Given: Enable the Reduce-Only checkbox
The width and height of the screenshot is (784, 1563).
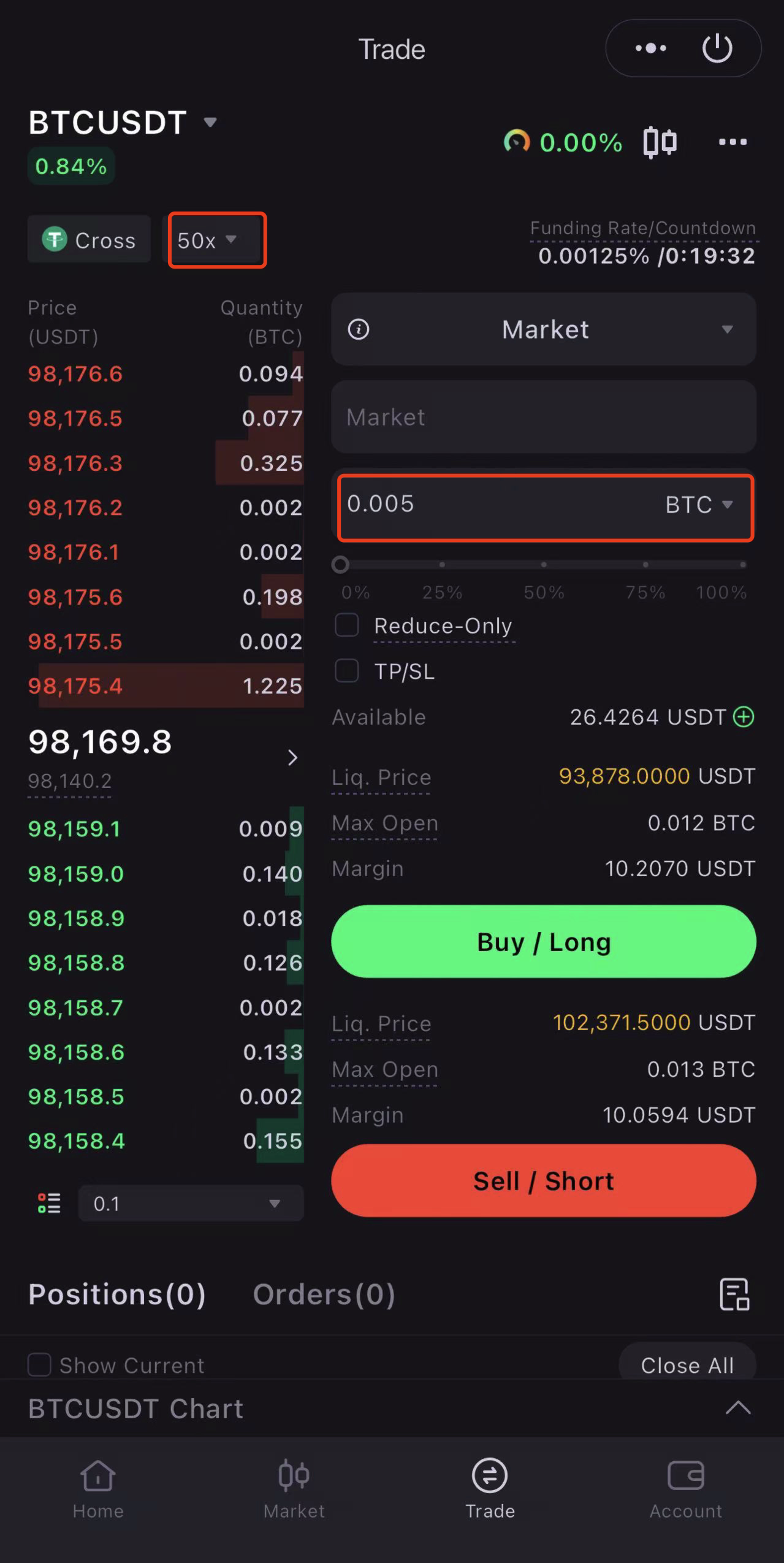Looking at the screenshot, I should click(x=347, y=625).
